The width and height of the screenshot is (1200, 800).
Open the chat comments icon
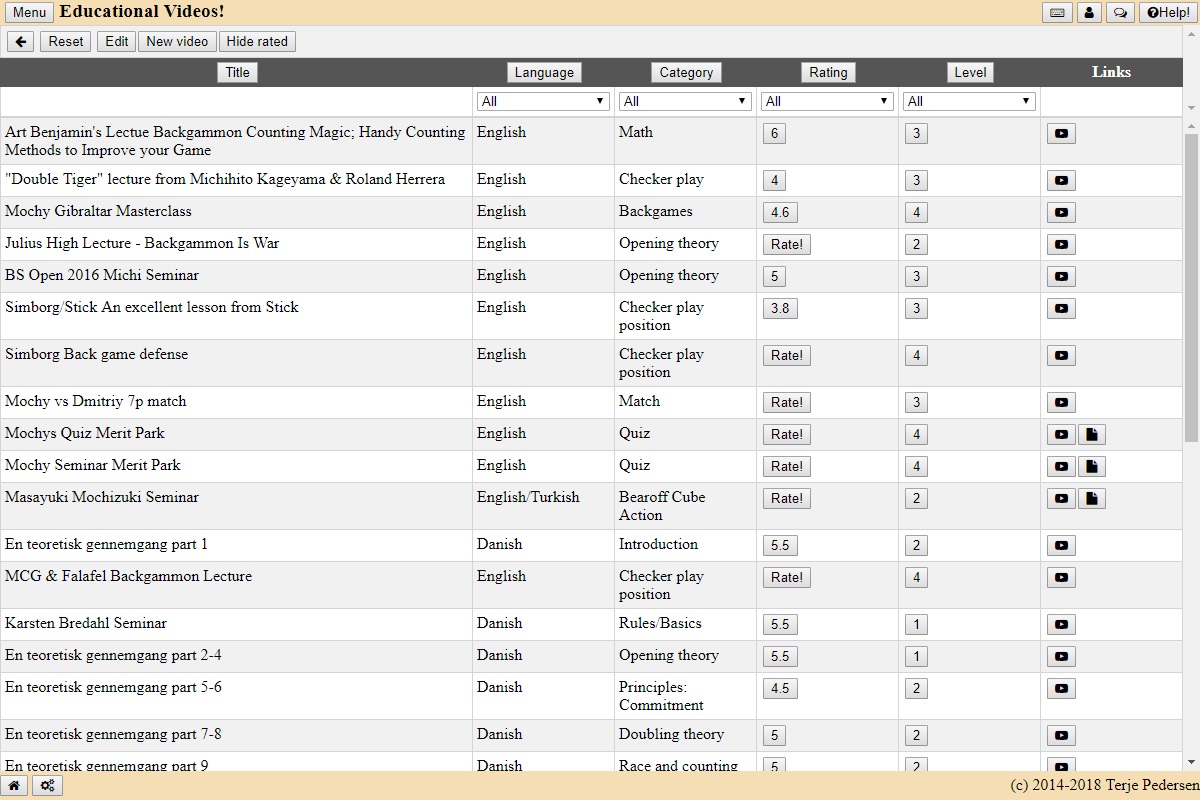[1120, 13]
